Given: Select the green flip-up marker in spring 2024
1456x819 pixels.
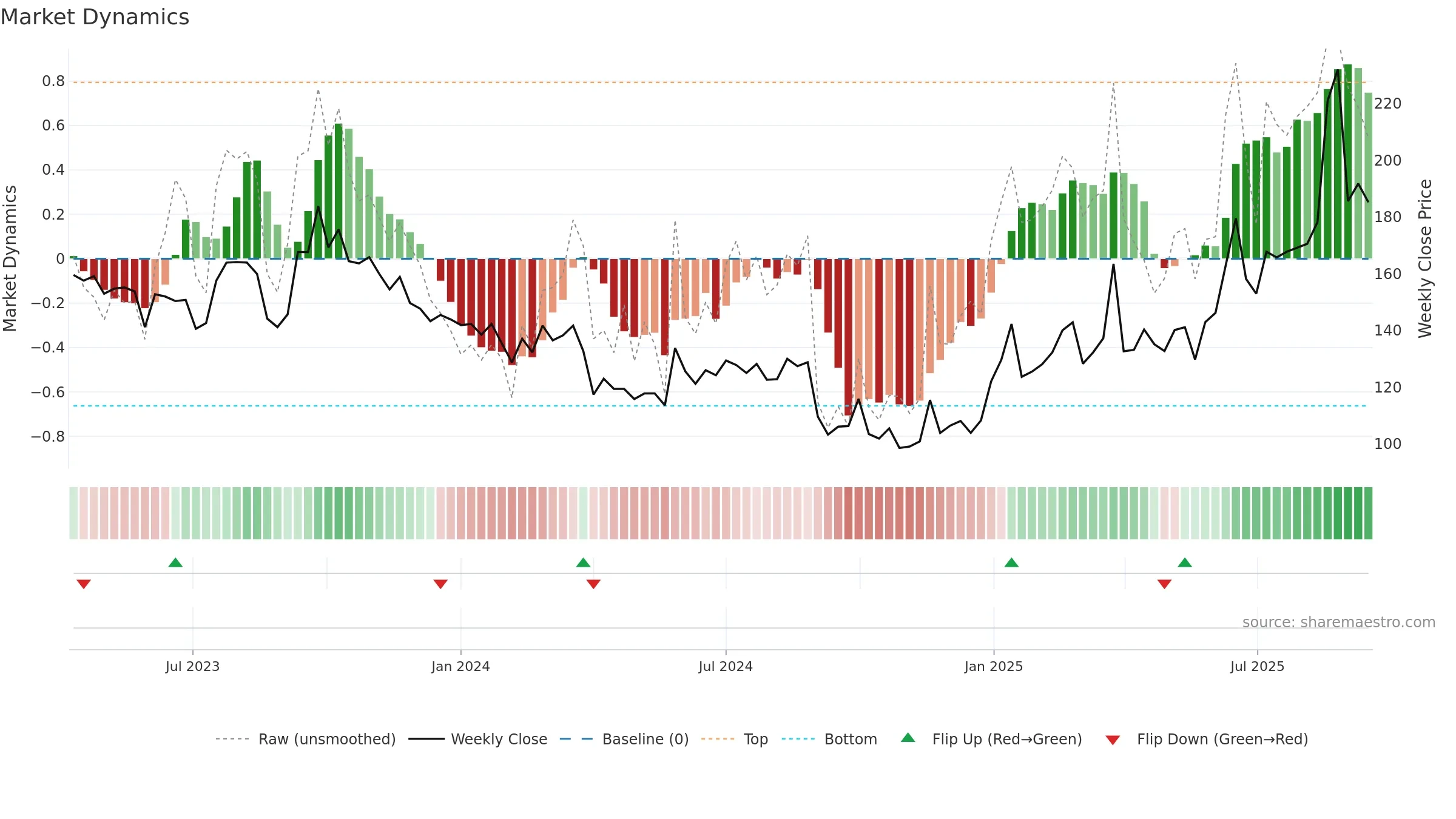Looking at the screenshot, I should (583, 562).
